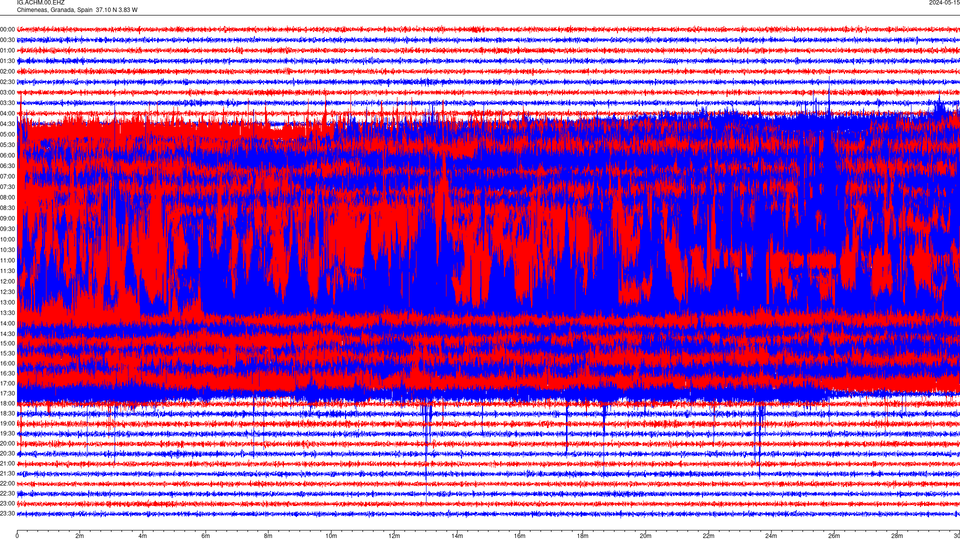The image size is (960, 540).
Task: Click the 18m tick label on the minute axis
Action: (x=582, y=536)
